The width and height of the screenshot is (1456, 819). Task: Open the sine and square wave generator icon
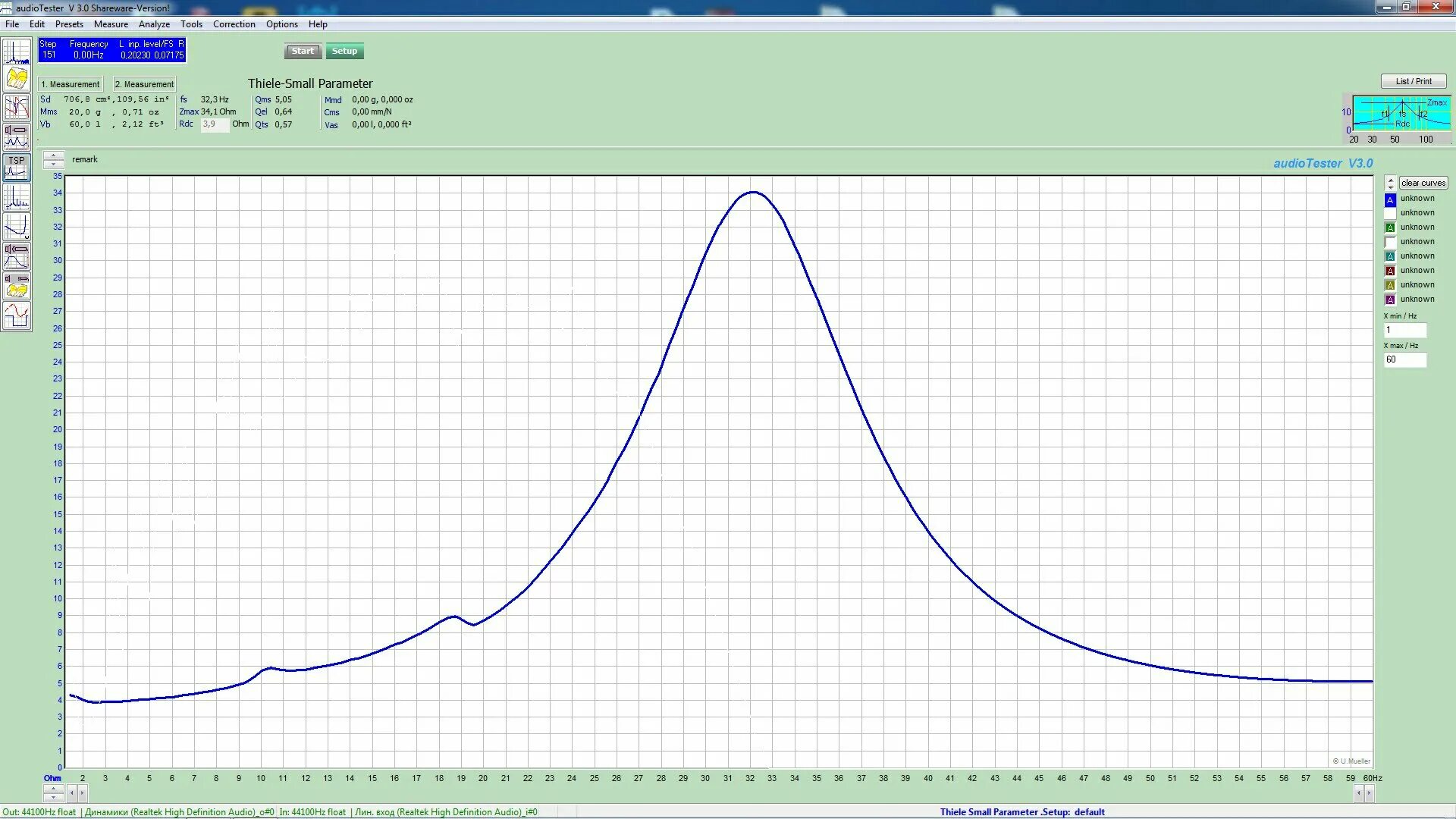[16, 315]
